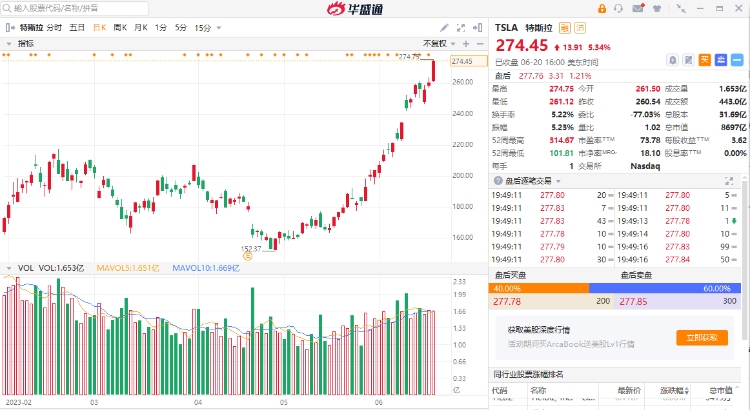
Task: Click the blue Sell (卖) icon
Action: pos(721,60)
